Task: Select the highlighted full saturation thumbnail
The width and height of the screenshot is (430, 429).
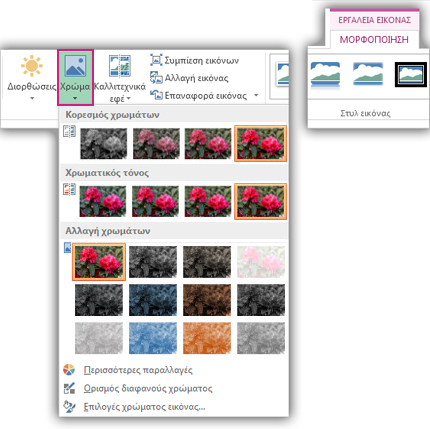Action: [x=260, y=143]
